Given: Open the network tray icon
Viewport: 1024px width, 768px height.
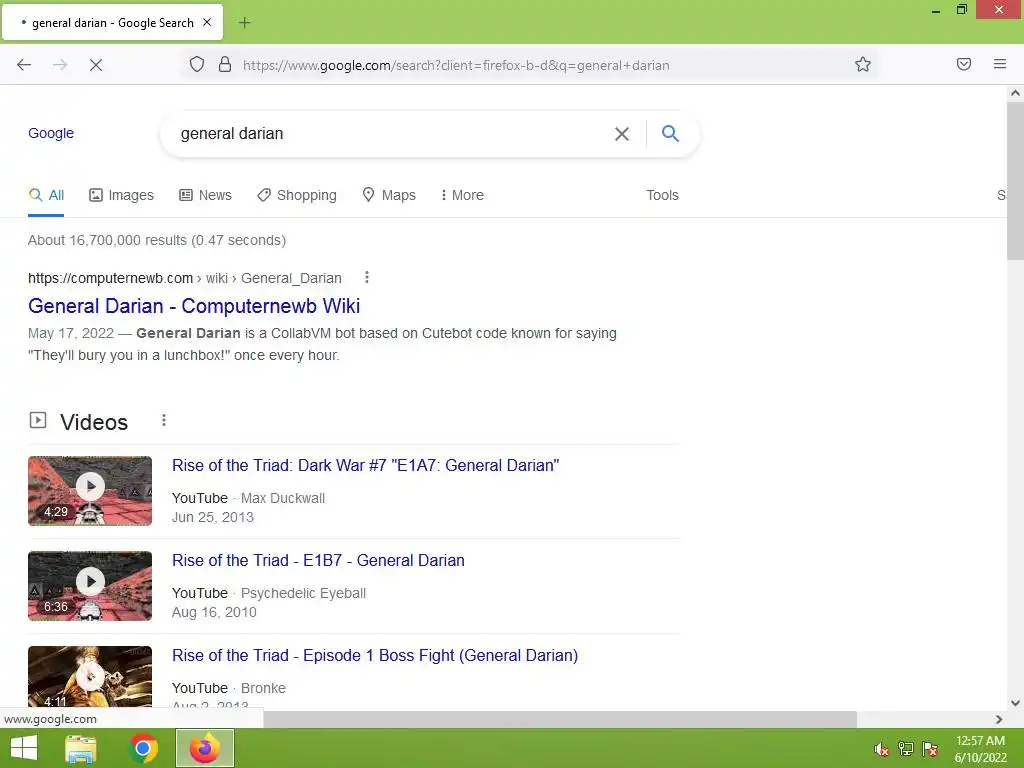Looking at the screenshot, I should point(906,749).
